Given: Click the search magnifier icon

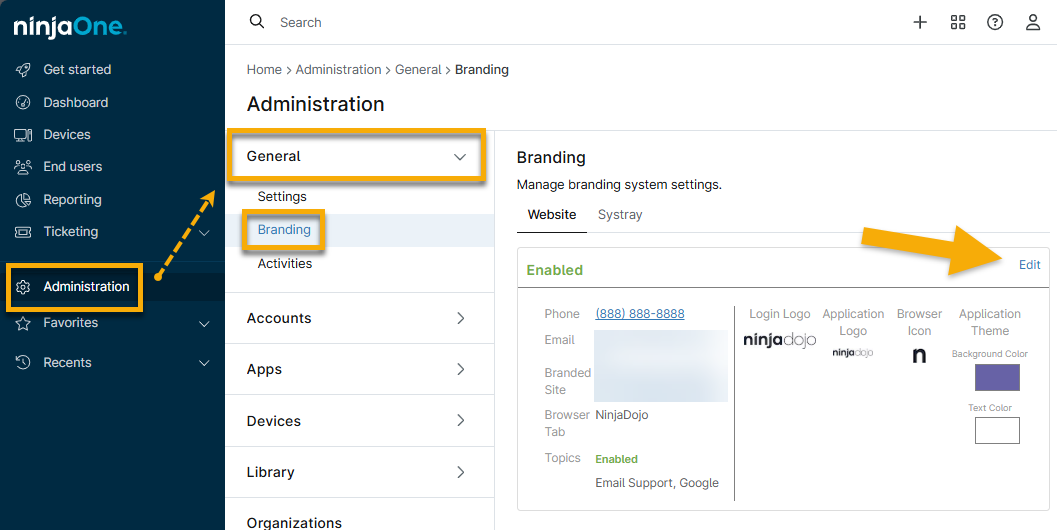Looking at the screenshot, I should [x=257, y=22].
